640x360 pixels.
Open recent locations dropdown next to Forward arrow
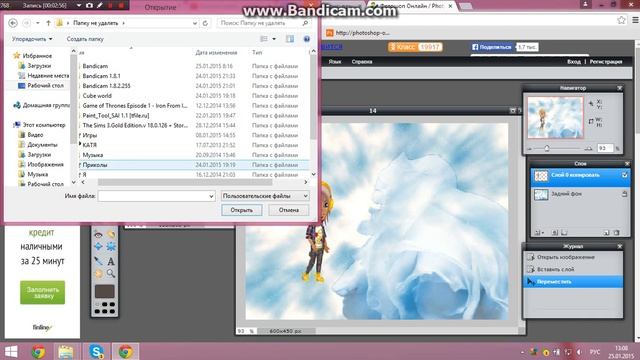pos(38,23)
